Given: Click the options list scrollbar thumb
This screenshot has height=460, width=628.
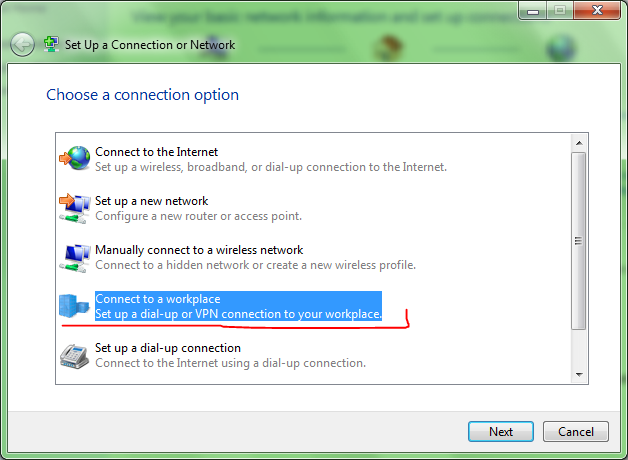Looking at the screenshot, I should click(x=577, y=240).
